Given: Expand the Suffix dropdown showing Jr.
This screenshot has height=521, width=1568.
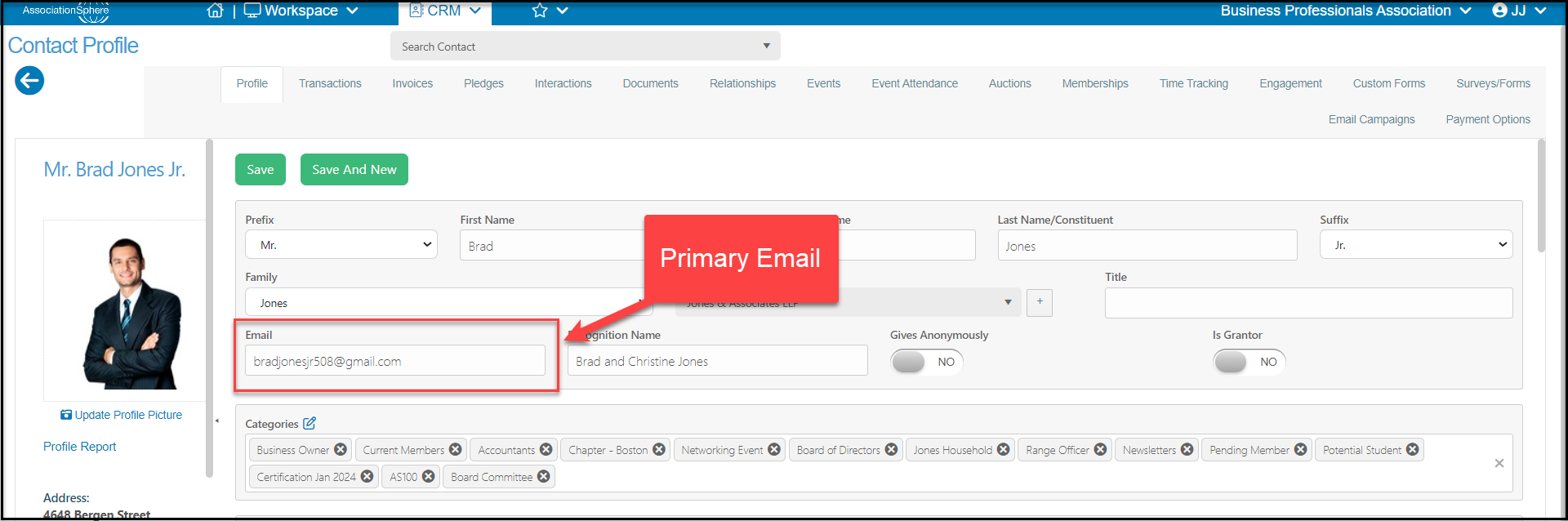Looking at the screenshot, I should pyautogui.click(x=1416, y=245).
